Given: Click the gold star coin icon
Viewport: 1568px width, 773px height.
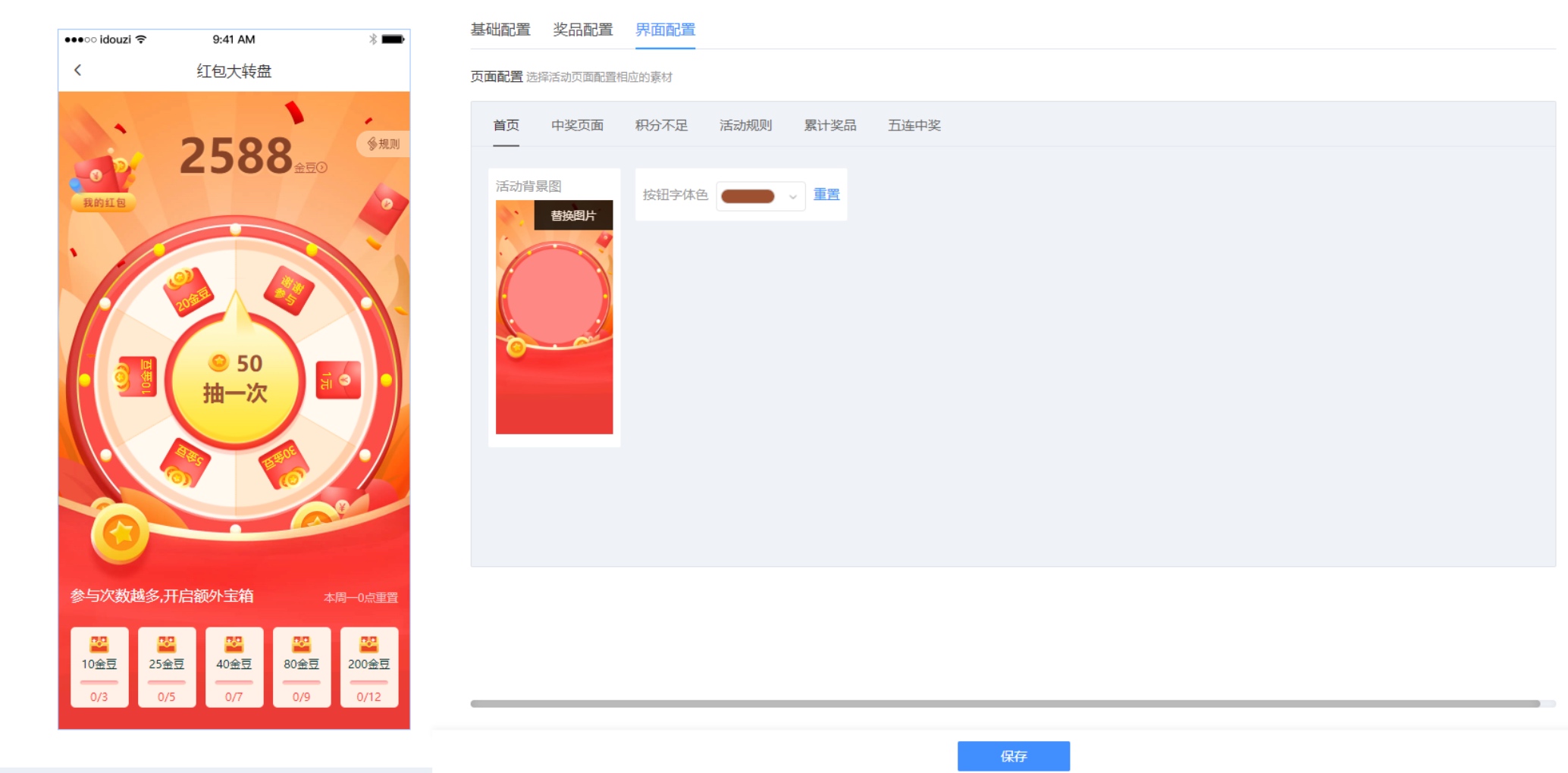Looking at the screenshot, I should pos(121,534).
